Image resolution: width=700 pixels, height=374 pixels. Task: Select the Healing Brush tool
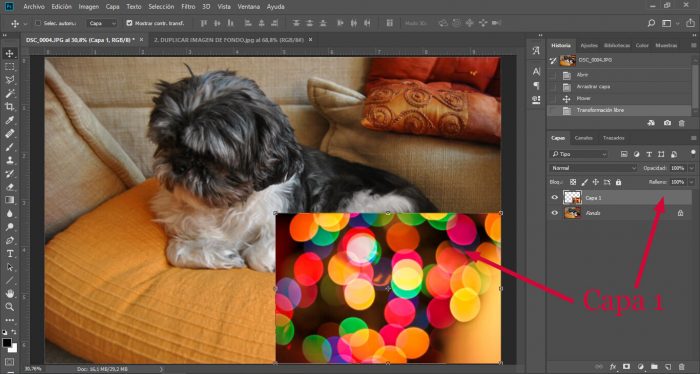(x=9, y=133)
